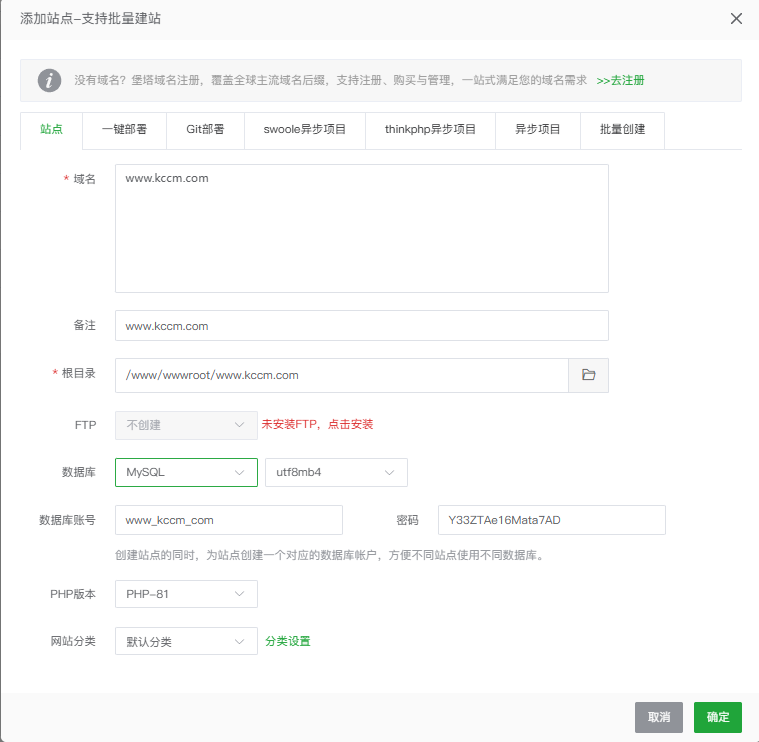759x742 pixels.
Task: Open the MySQL database type dropdown
Action: click(186, 472)
